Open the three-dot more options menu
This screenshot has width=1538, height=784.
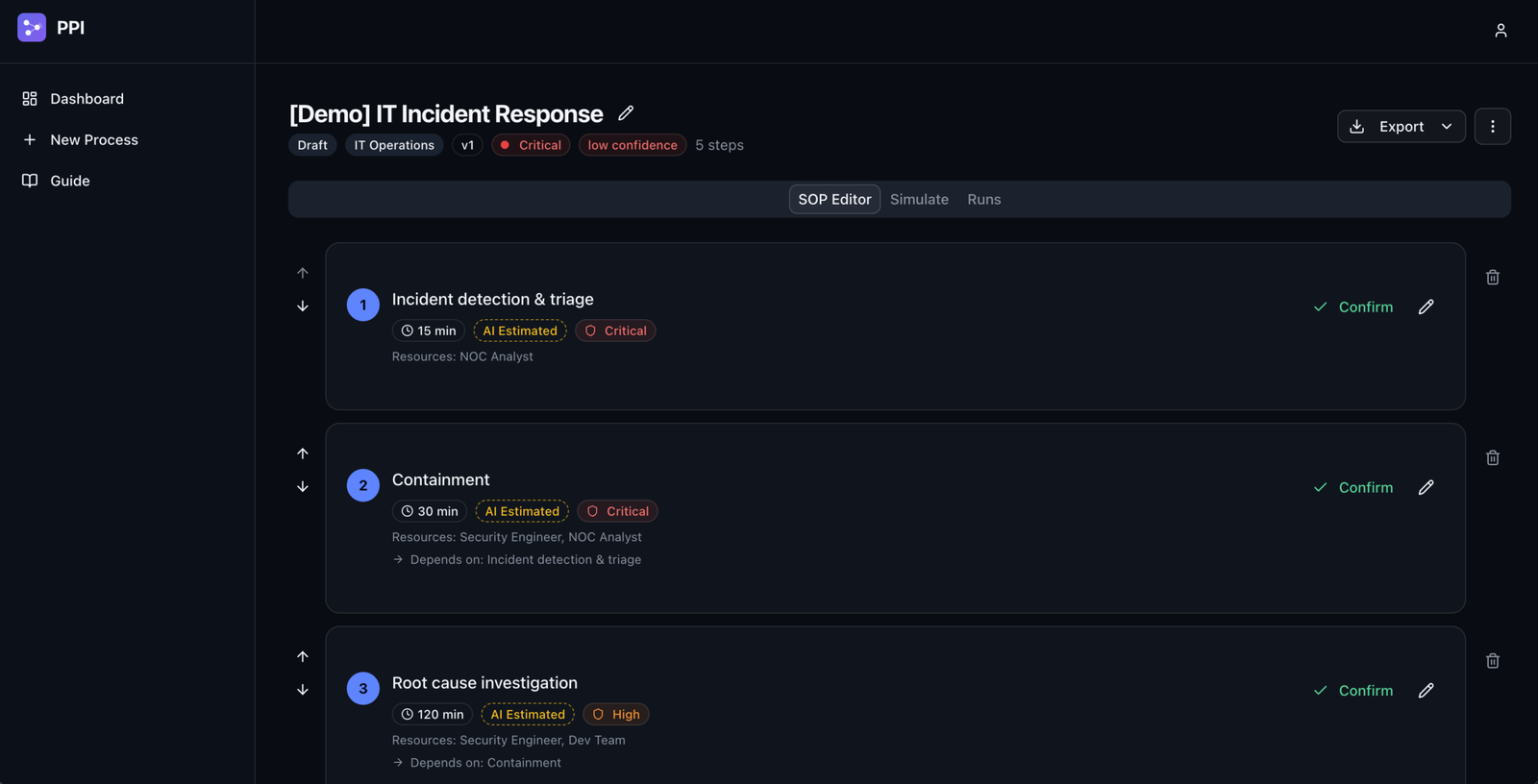tap(1492, 127)
